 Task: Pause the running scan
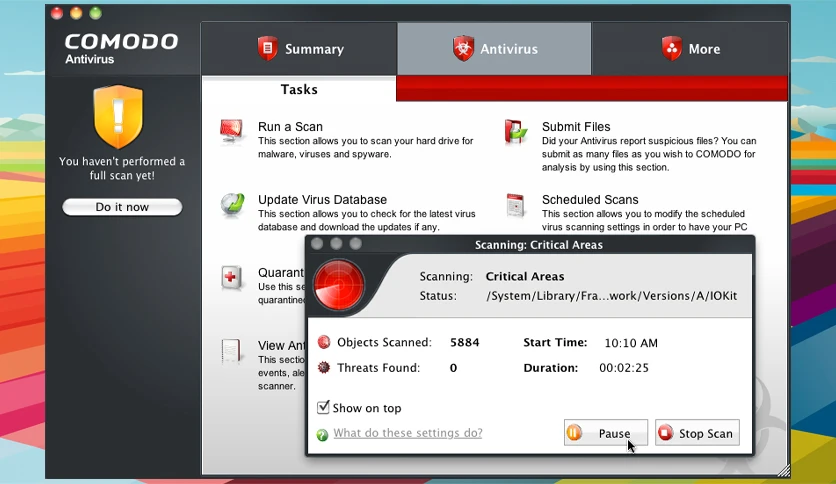(x=606, y=433)
